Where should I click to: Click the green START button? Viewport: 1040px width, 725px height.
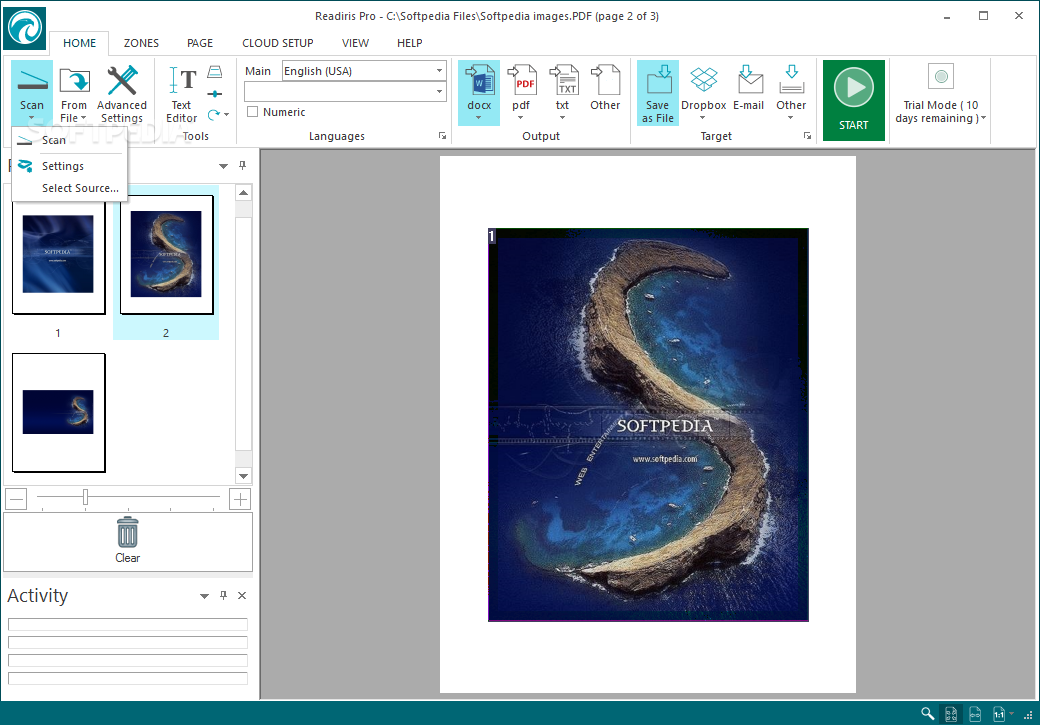[x=854, y=100]
